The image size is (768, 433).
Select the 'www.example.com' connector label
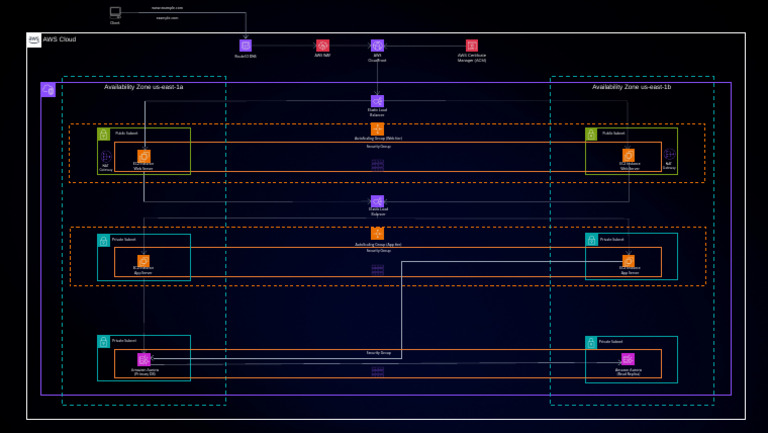tap(167, 8)
